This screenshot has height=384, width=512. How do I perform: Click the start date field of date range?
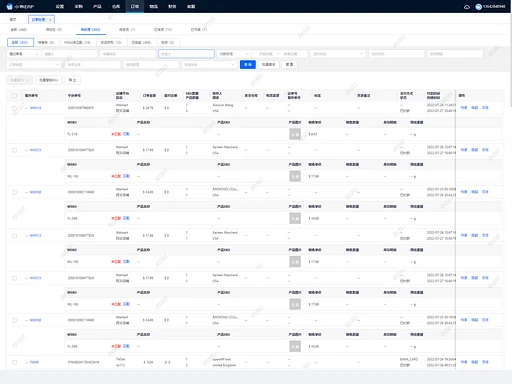point(266,54)
